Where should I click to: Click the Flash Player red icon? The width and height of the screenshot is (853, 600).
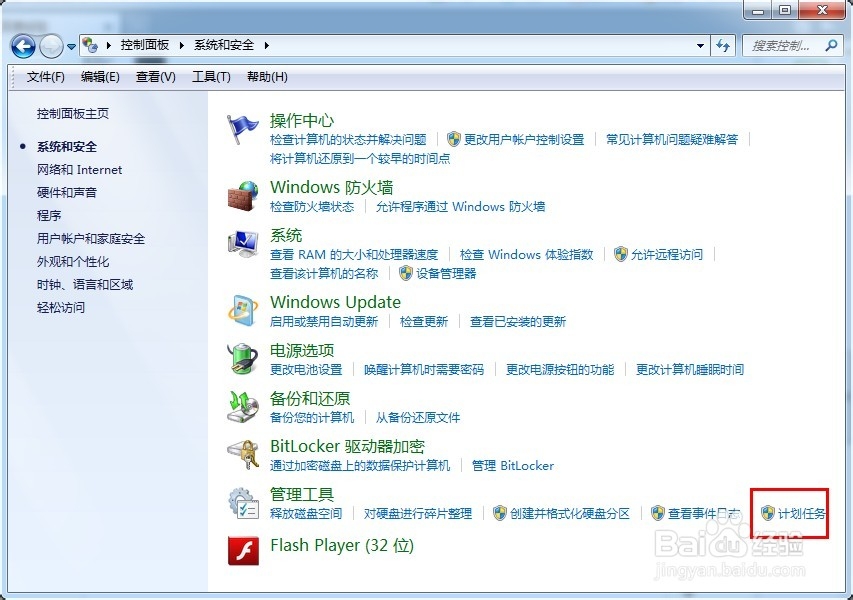[243, 550]
